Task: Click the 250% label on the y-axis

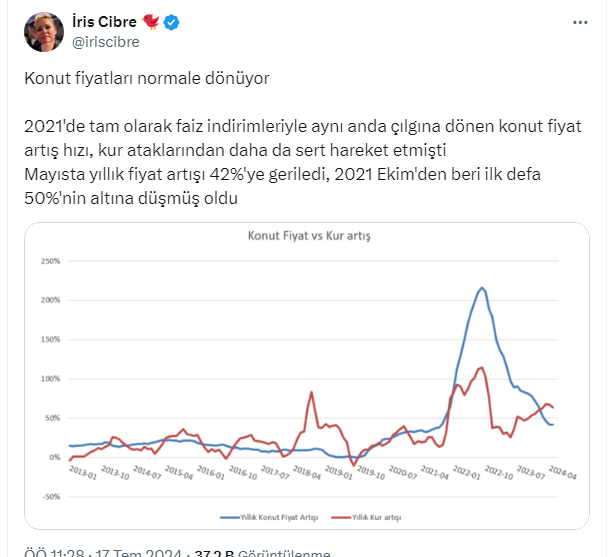Action: pyautogui.click(x=49, y=262)
